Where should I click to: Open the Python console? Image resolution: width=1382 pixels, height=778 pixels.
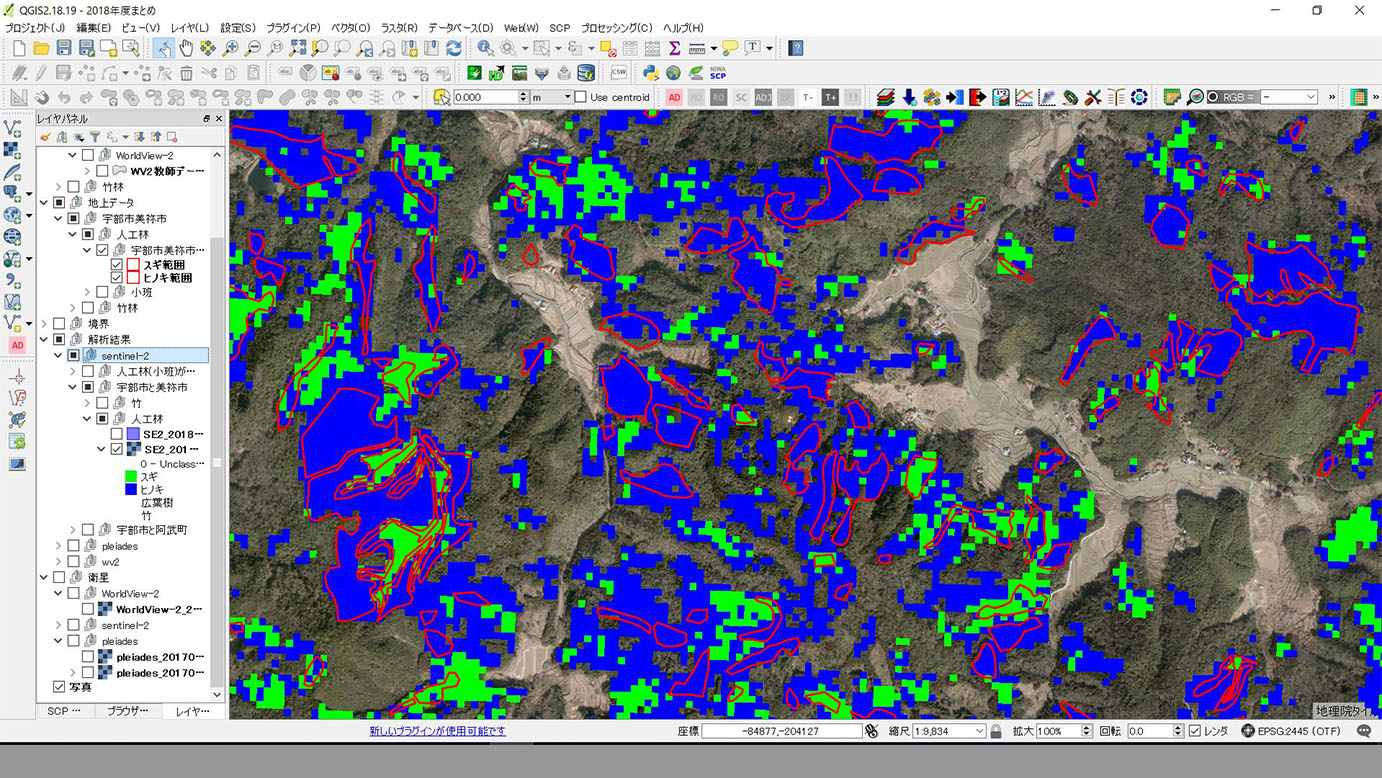(651, 72)
